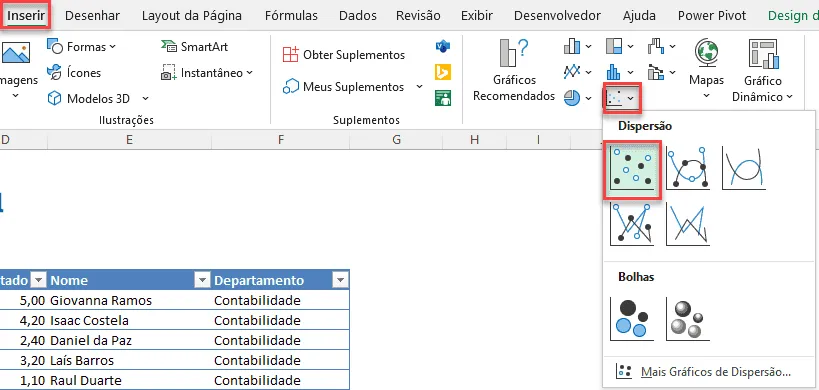The image size is (819, 390).
Task: Choose scatter with smooth lines and markers
Action: [x=688, y=168]
